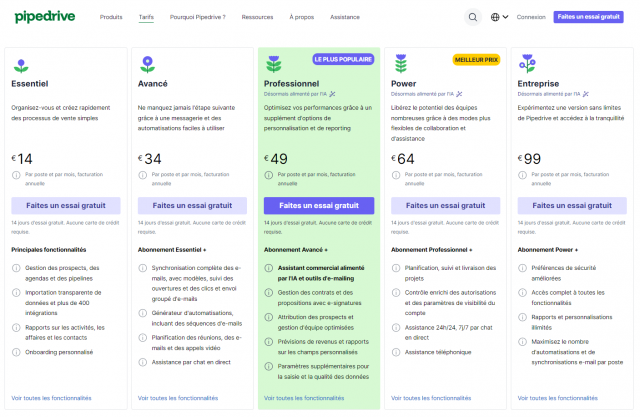Click info icon for Assistant commercial alimenté par l'IA
This screenshot has width=640, height=417.
coord(269,268)
